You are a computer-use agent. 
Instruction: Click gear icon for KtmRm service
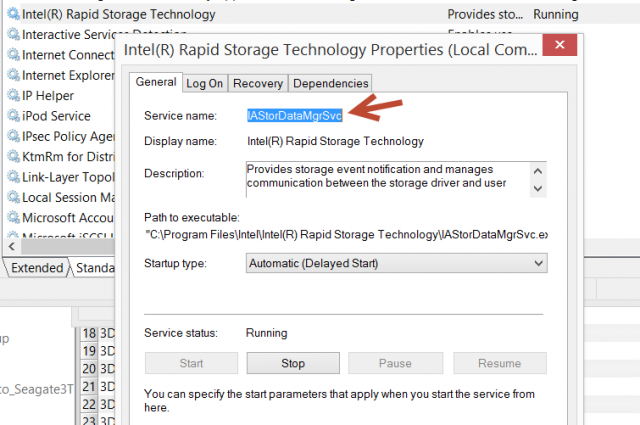[x=13, y=156]
